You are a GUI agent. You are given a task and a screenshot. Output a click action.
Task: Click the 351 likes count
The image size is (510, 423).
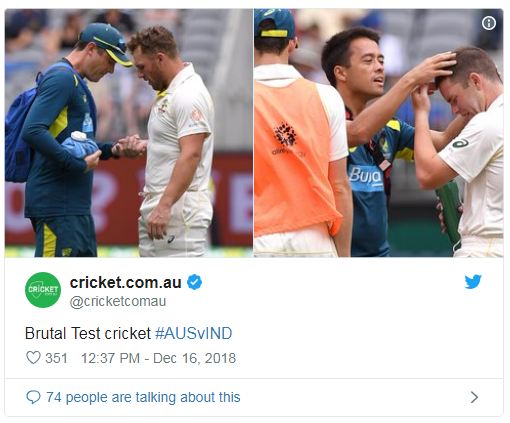pyautogui.click(x=56, y=358)
